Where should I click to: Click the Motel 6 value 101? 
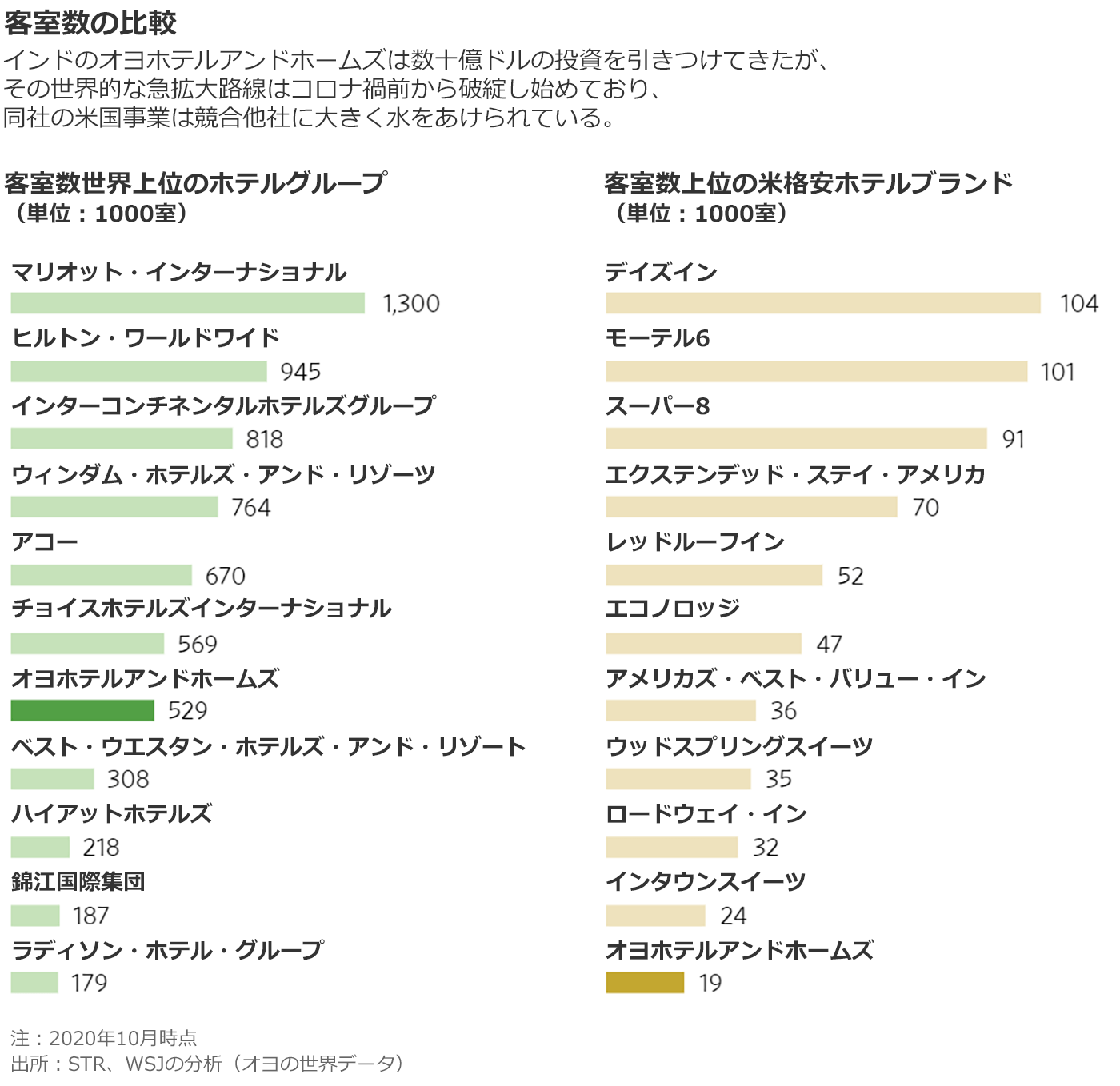1057,372
